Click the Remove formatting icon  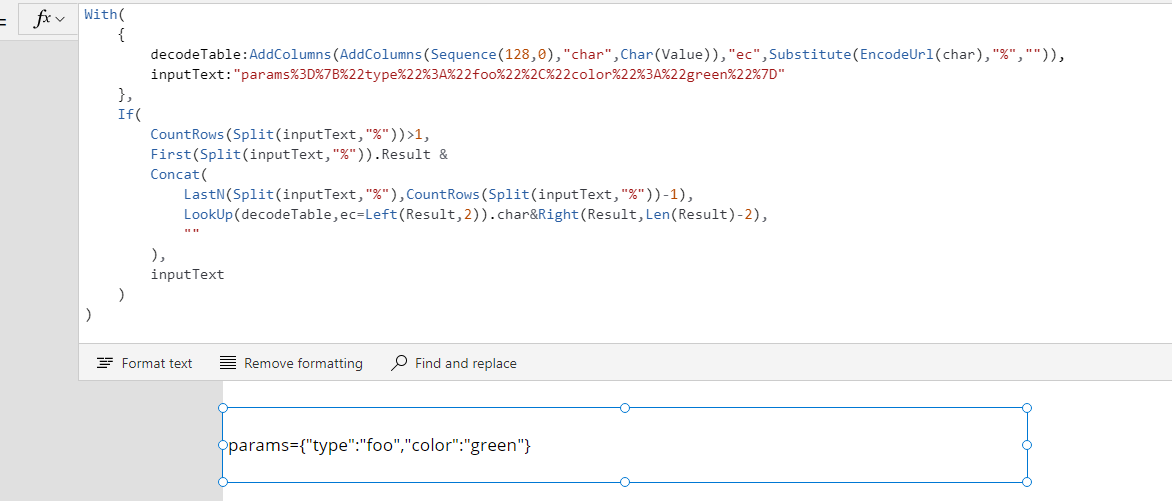click(x=228, y=363)
